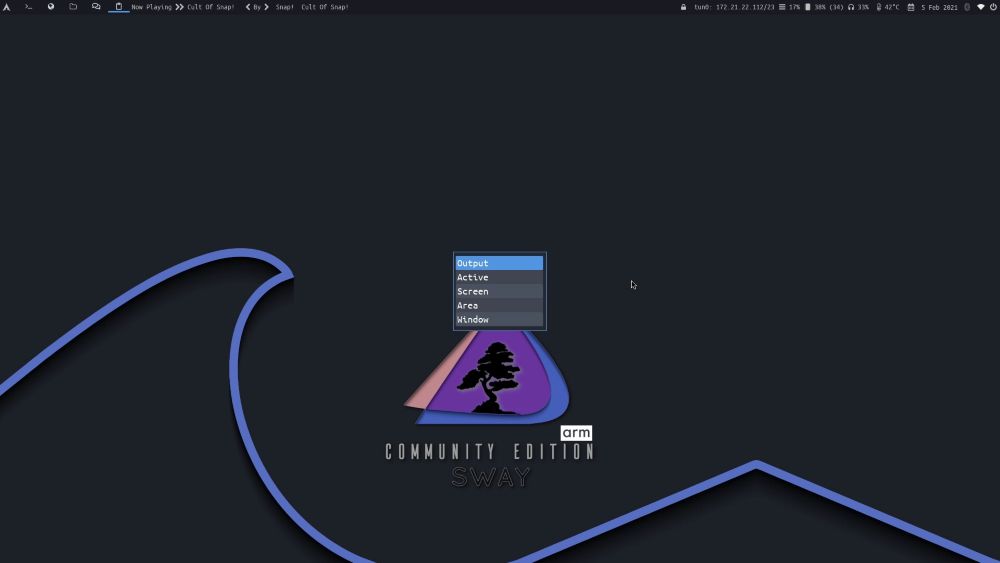Pick the Screen entry in the menu
The width and height of the screenshot is (1000, 563).
(x=499, y=291)
